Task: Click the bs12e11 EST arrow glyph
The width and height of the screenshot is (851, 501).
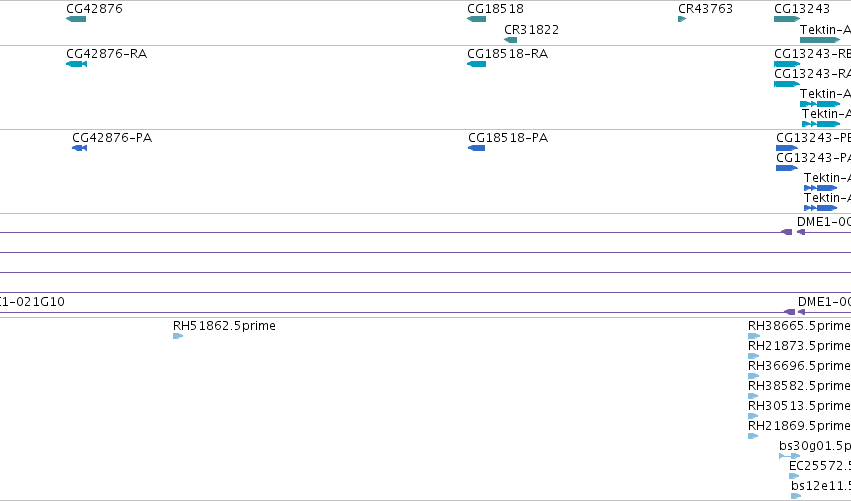Action: [x=796, y=496]
